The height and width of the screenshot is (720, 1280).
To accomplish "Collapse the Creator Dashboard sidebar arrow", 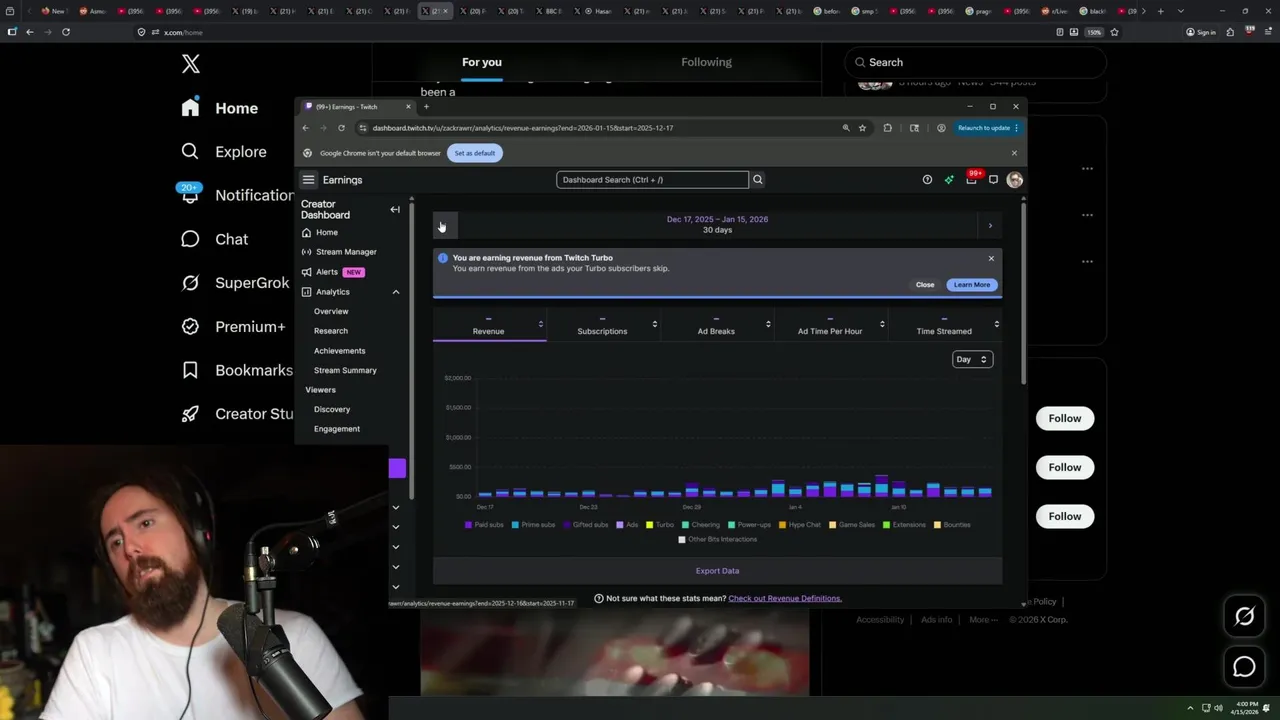I will [x=395, y=210].
